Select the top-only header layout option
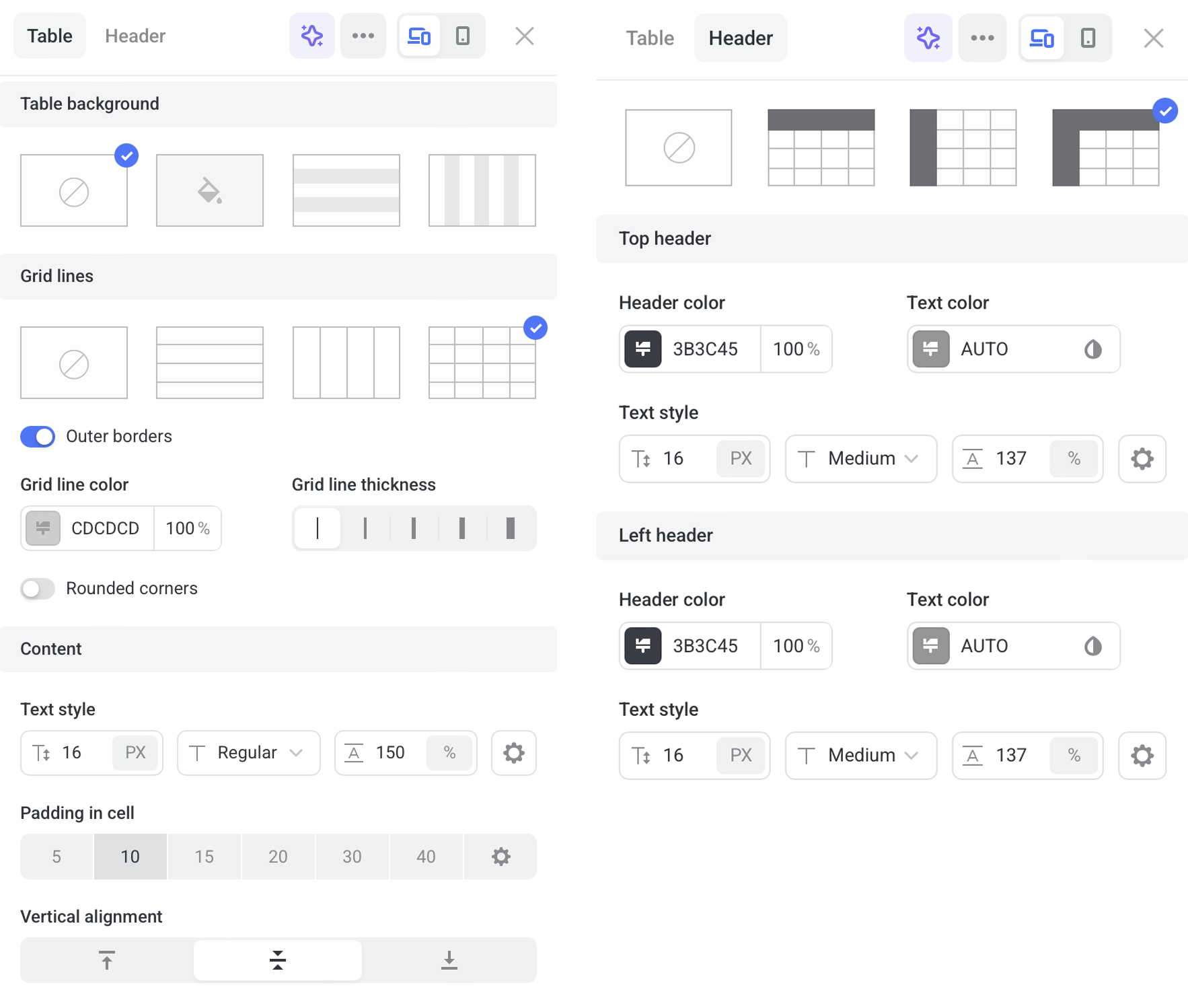Image resolution: width=1188 pixels, height=1008 pixels. tap(821, 147)
